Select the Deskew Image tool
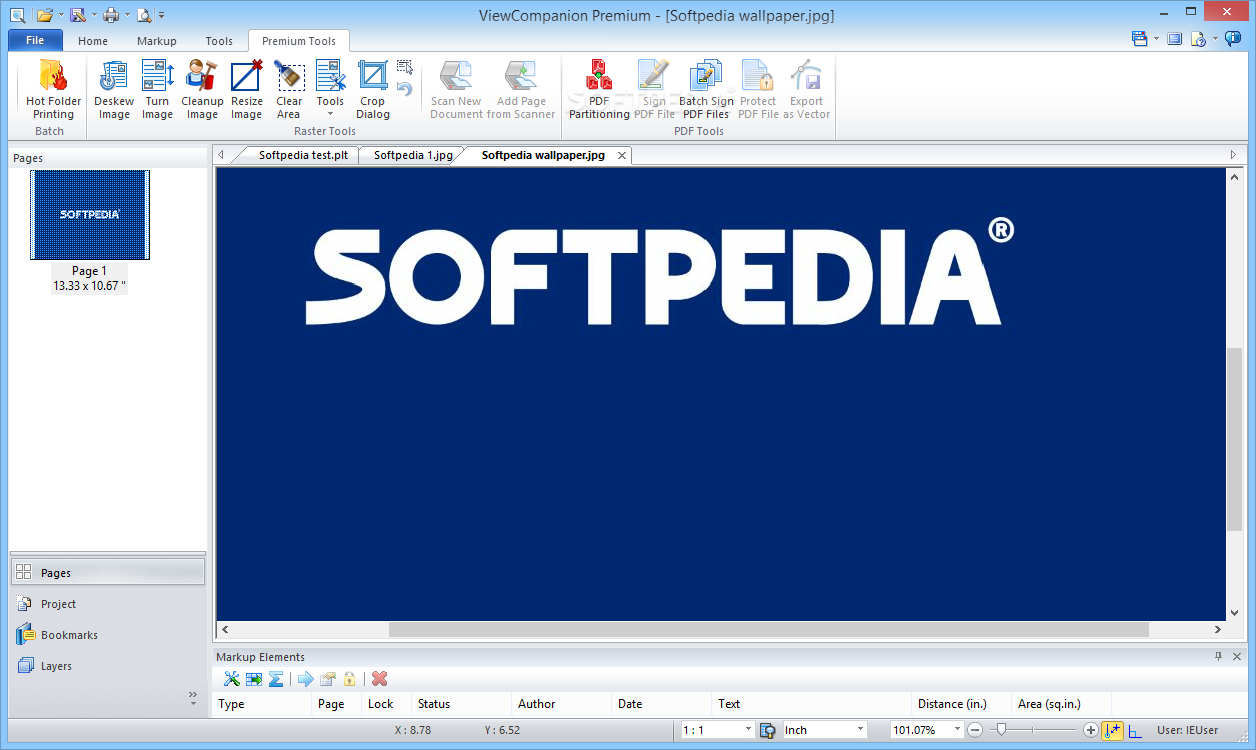The image size is (1256, 750). pos(114,89)
